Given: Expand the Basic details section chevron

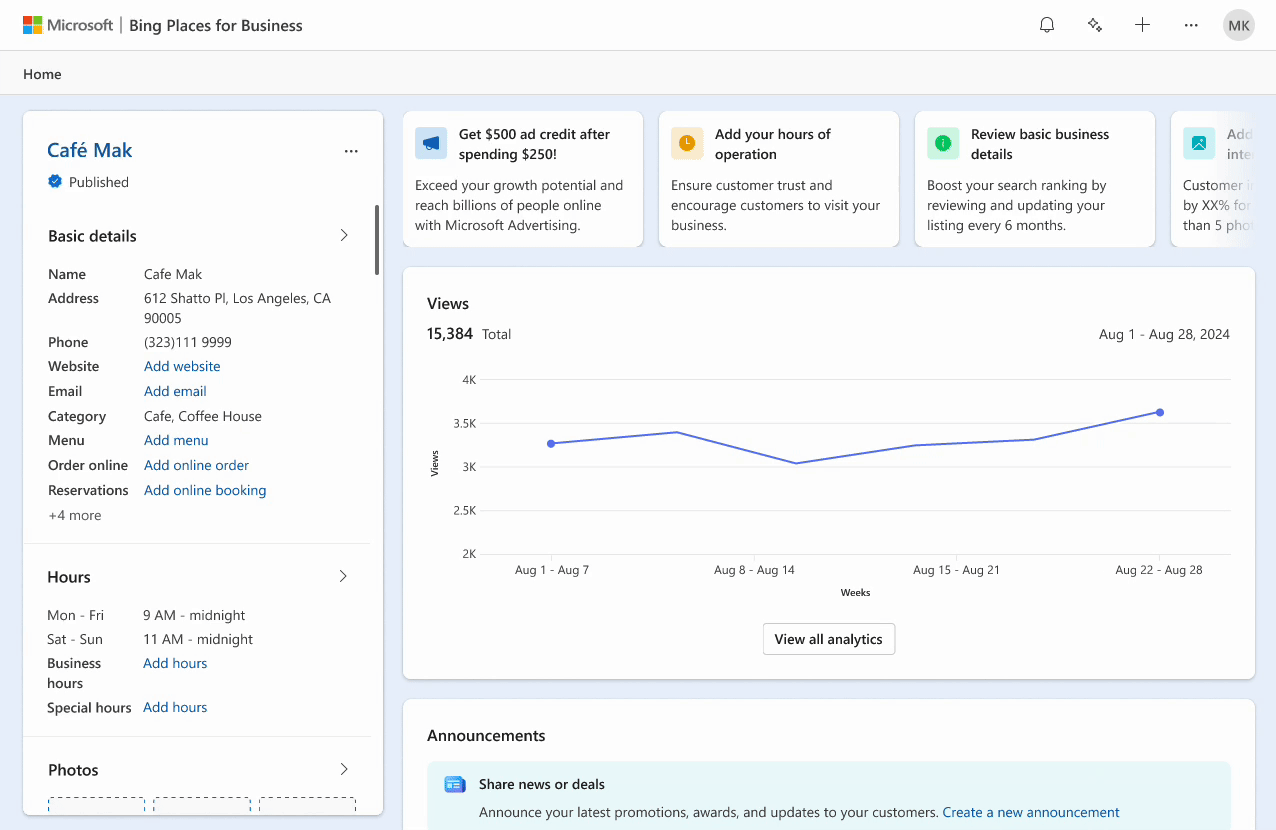Looking at the screenshot, I should click(344, 235).
